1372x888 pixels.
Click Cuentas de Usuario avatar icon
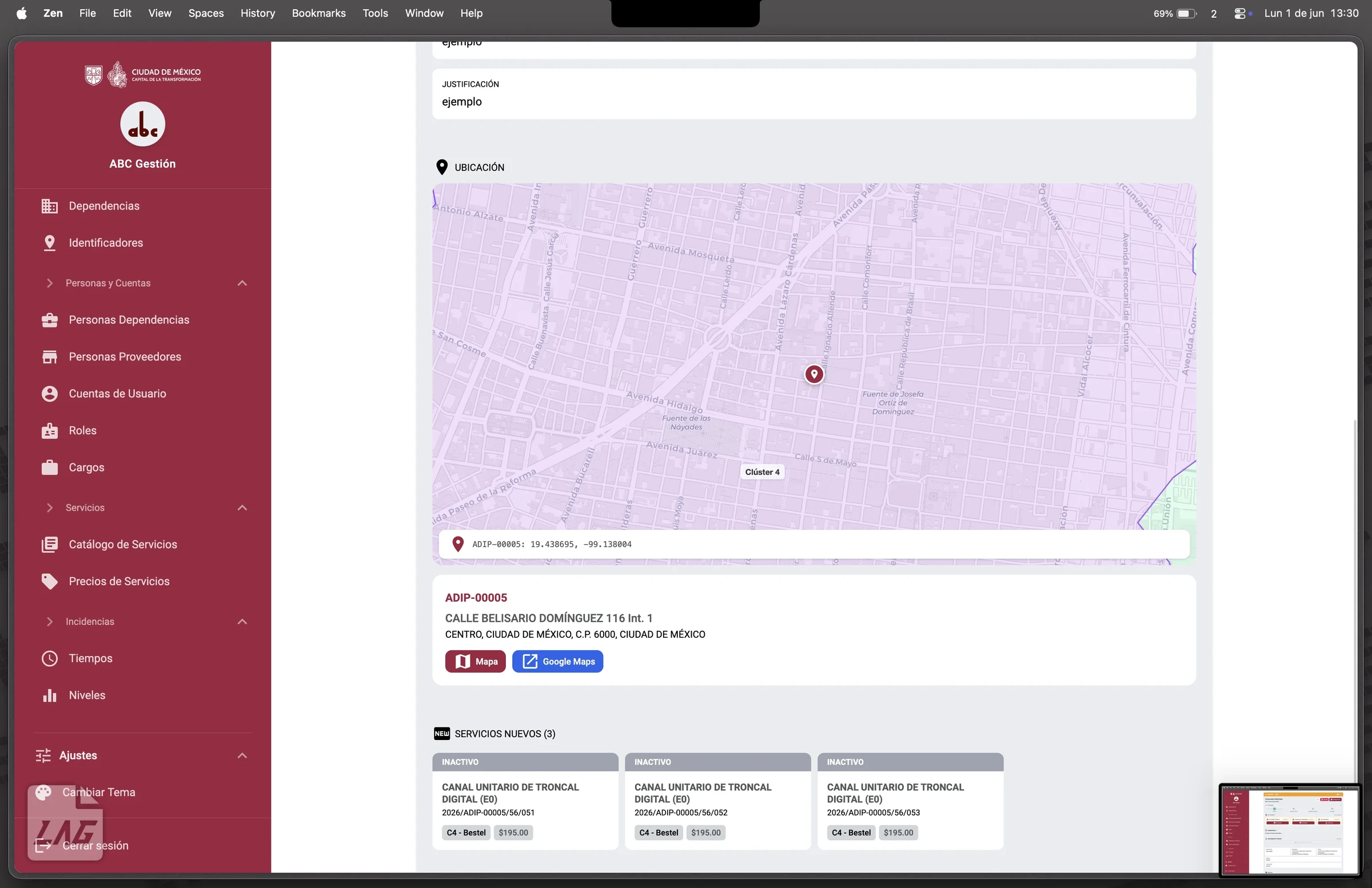pyautogui.click(x=50, y=394)
